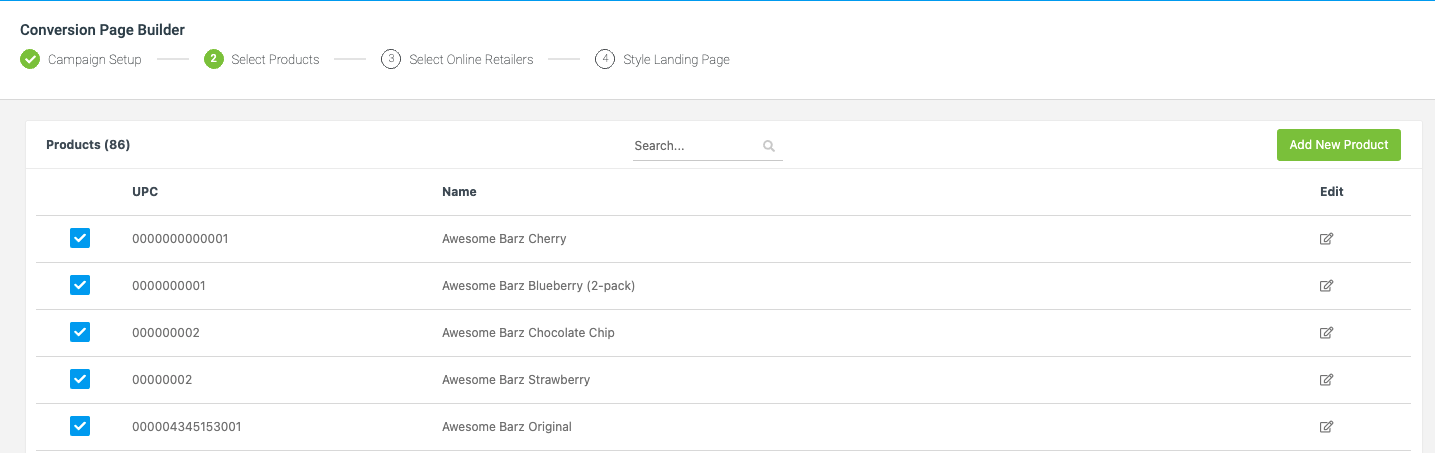Click the Add New Product button
This screenshot has height=453, width=1435.
pos(1339,145)
